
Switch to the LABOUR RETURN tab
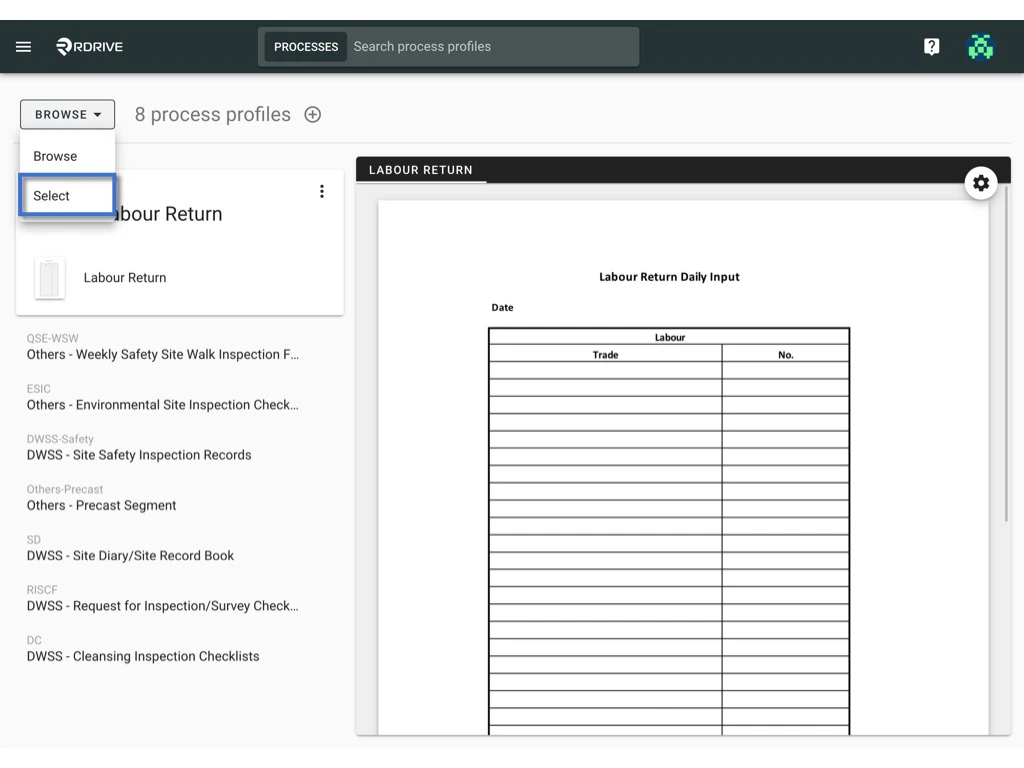[421, 170]
